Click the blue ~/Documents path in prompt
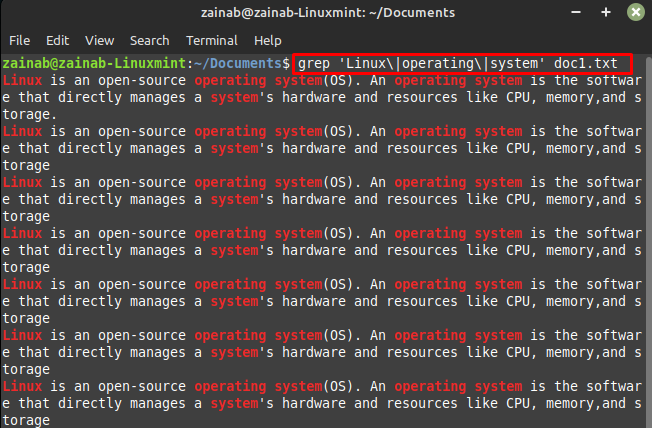This screenshot has width=652, height=428. 238,63
